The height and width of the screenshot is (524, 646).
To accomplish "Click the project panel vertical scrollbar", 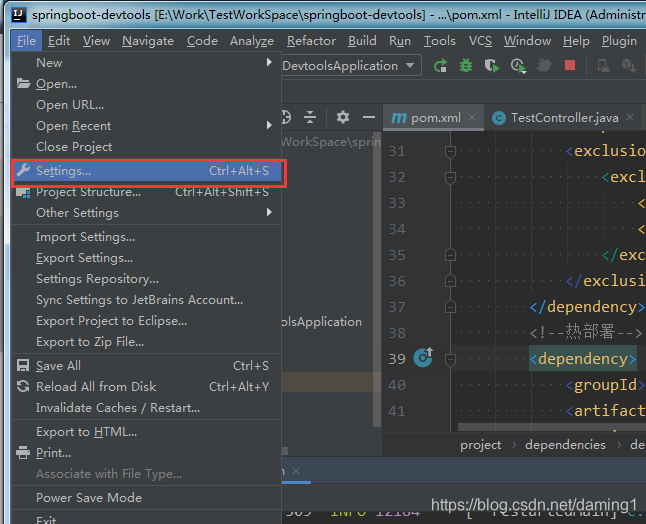I will coord(377,280).
